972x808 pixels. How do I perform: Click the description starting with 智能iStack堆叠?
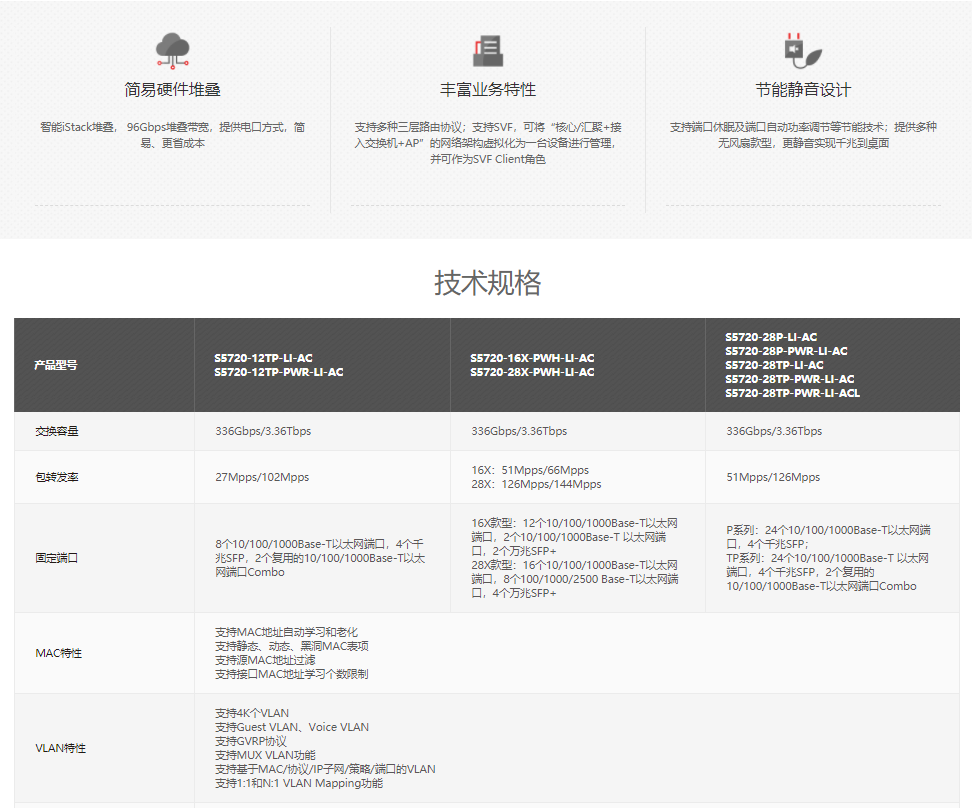click(x=172, y=135)
